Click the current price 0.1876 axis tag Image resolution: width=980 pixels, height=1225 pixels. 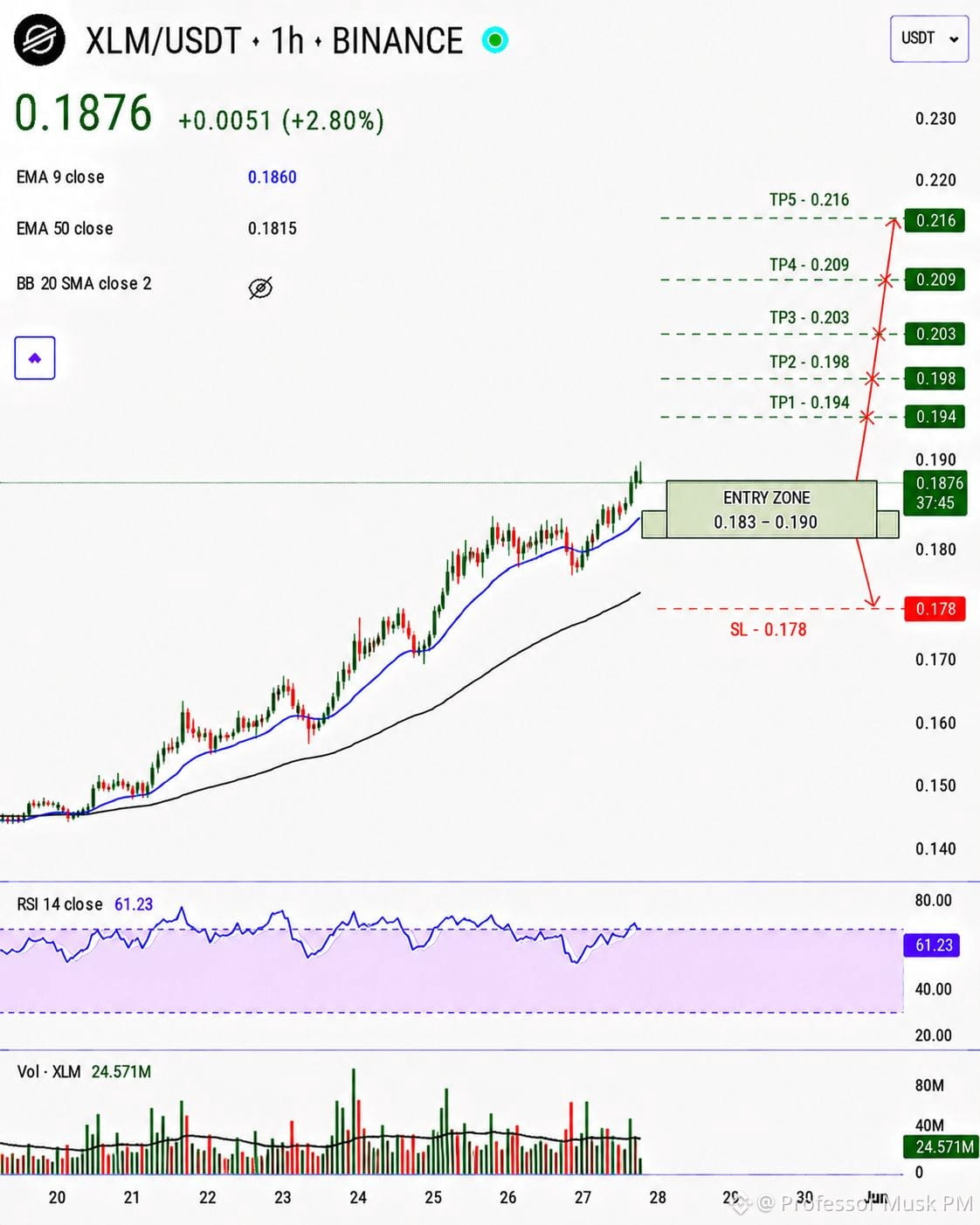(935, 493)
